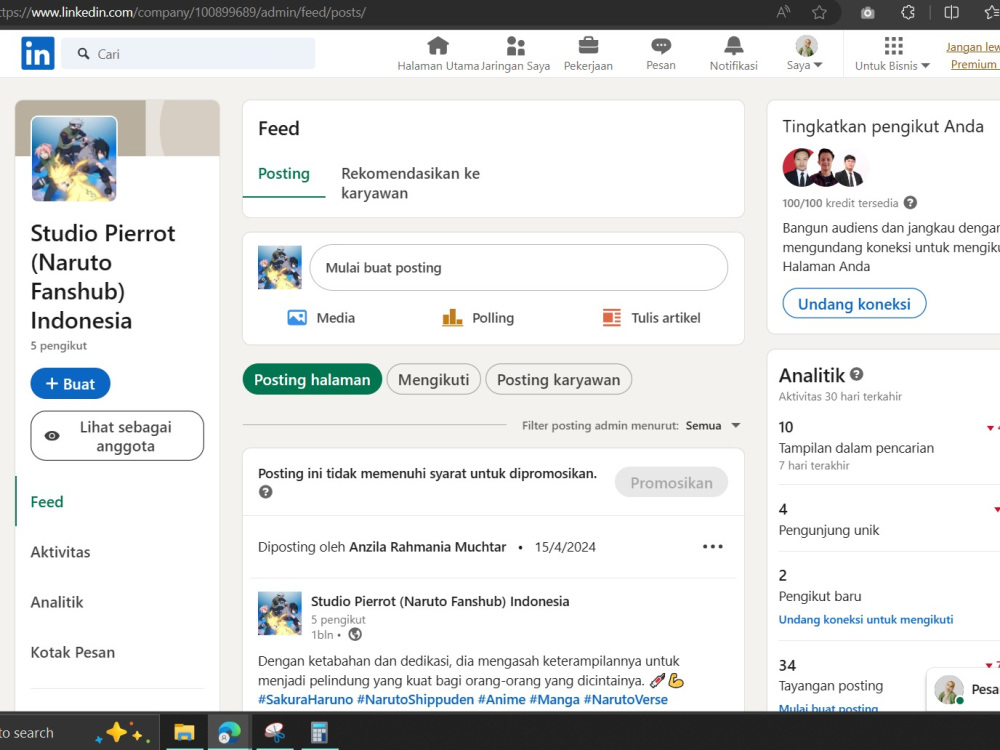This screenshot has height=750, width=1000.
Task: Select Feed in the sidebar menu
Action: click(x=47, y=501)
